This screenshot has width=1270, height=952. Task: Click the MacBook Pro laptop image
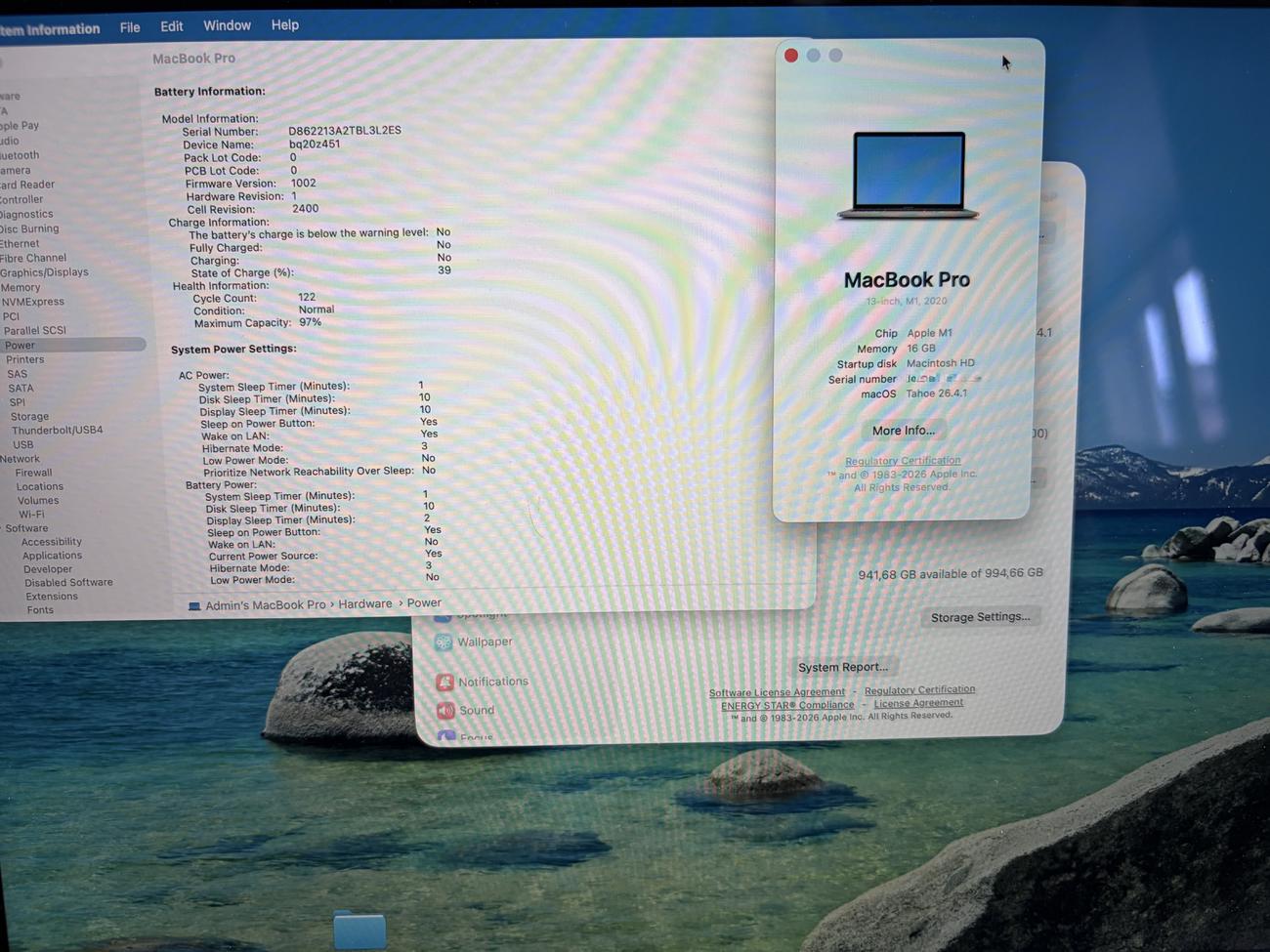[909, 176]
